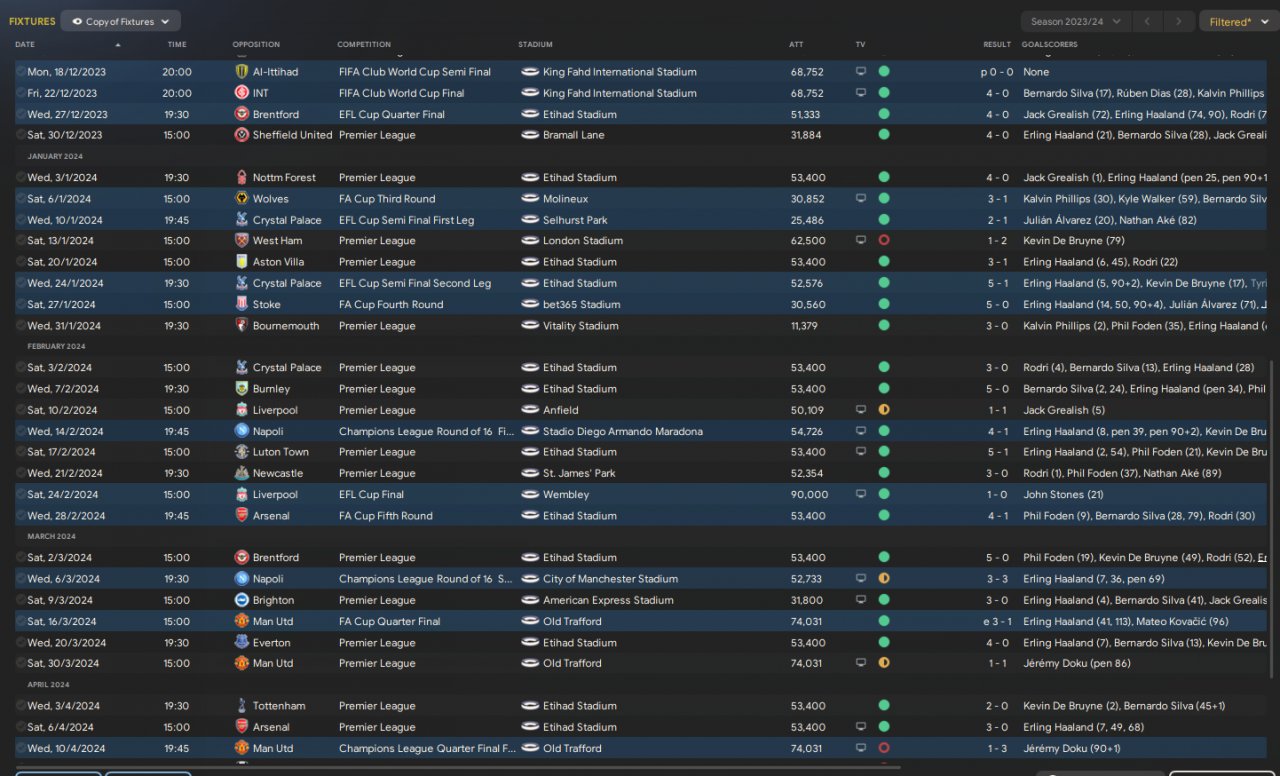Click the TV icon in the Al-Ittihad row
This screenshot has height=776, width=1280.
pos(860,72)
